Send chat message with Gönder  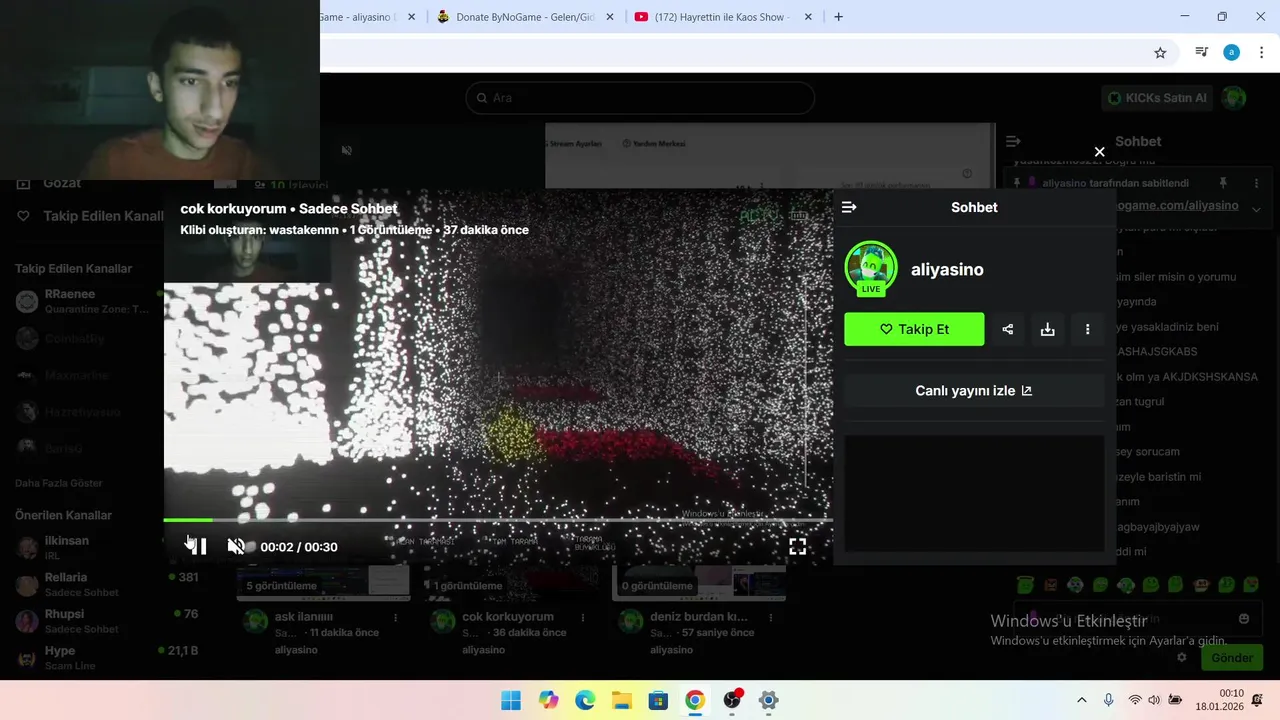pyautogui.click(x=1232, y=657)
